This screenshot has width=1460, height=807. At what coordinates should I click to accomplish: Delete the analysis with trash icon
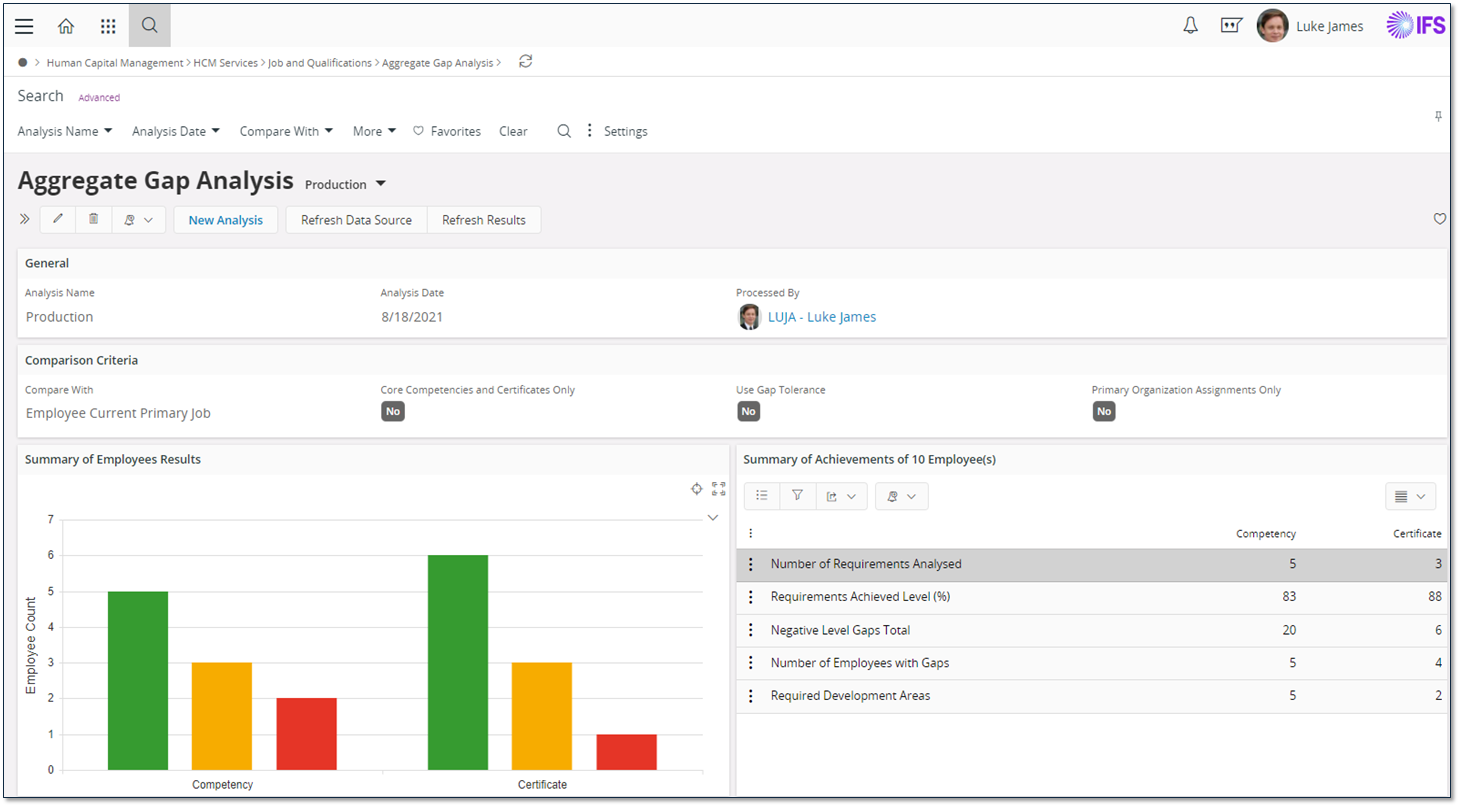click(x=93, y=220)
